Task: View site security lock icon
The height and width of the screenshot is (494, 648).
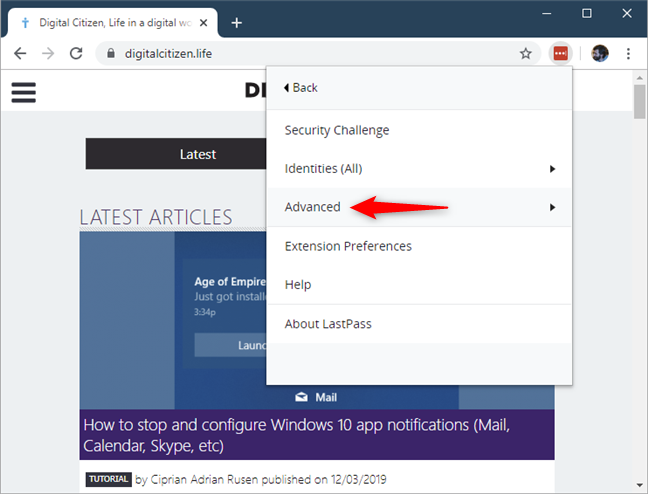Action: 111,53
